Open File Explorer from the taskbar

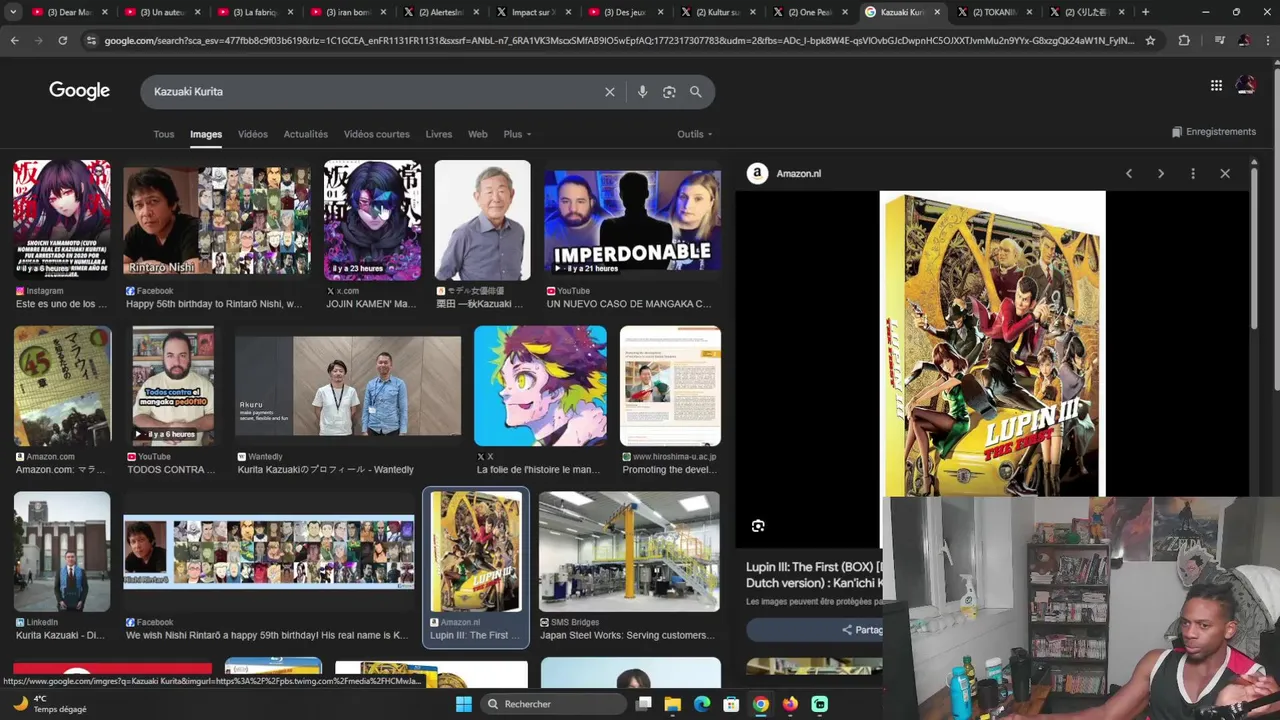pyautogui.click(x=673, y=704)
